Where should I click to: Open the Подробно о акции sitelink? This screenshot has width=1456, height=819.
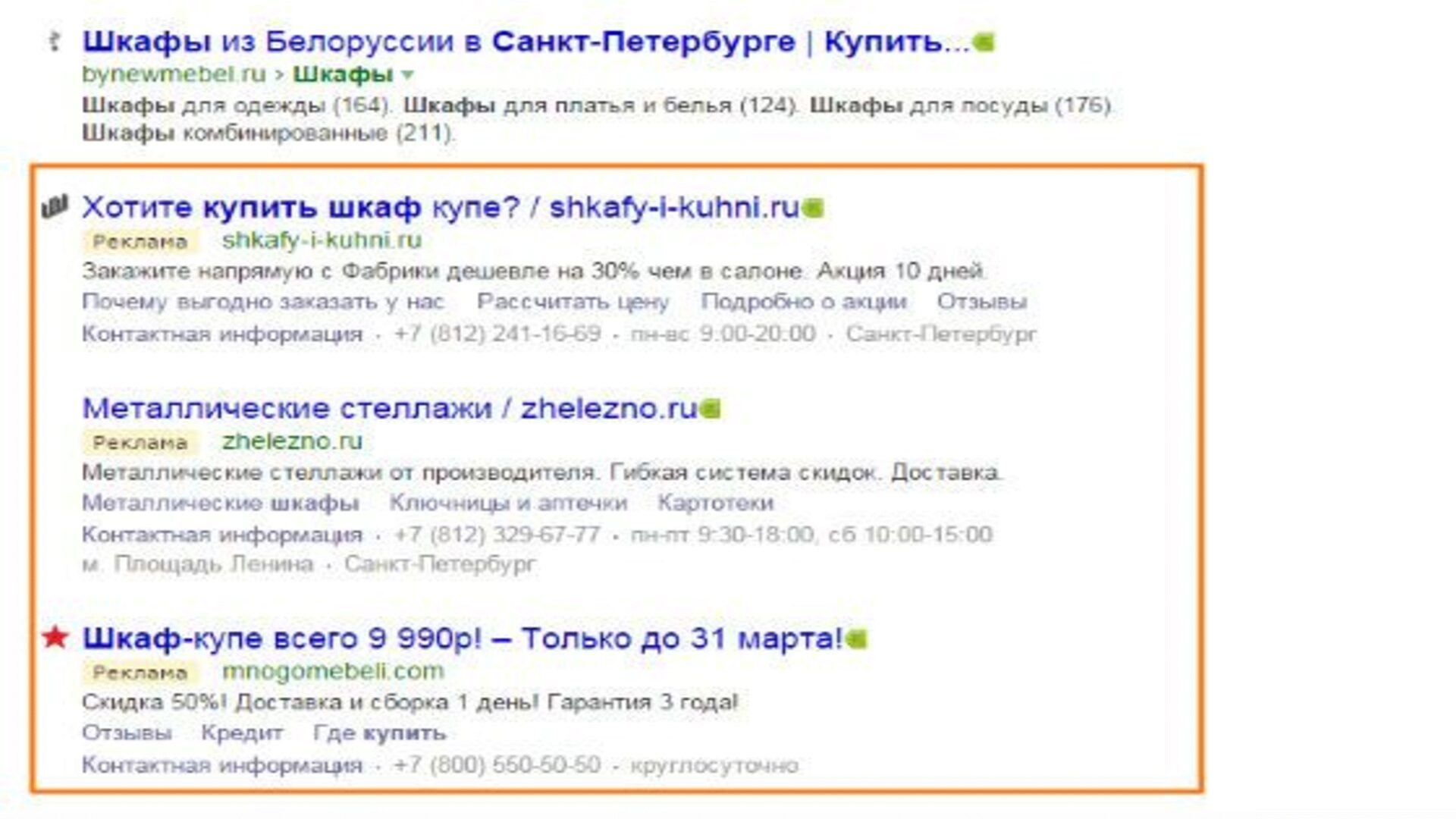(x=804, y=302)
